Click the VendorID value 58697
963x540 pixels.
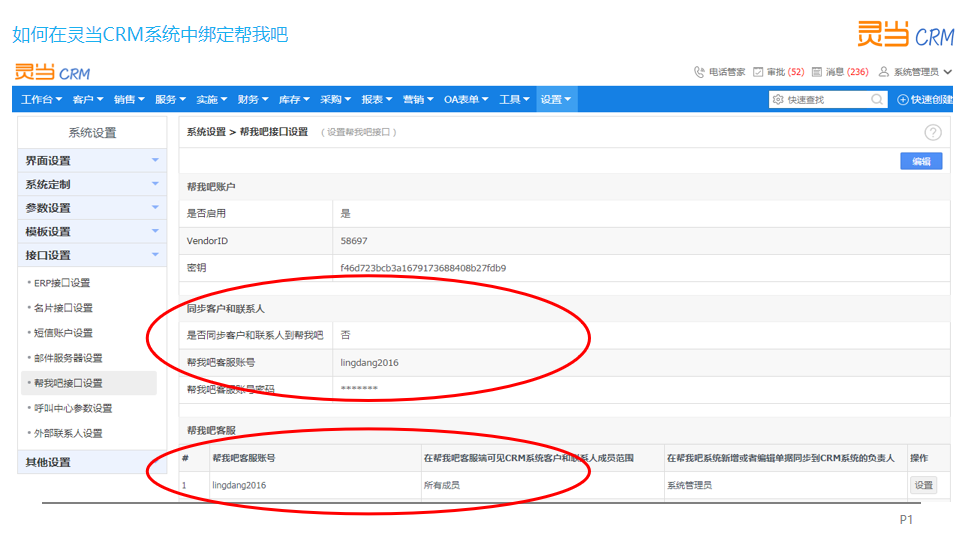click(354, 241)
